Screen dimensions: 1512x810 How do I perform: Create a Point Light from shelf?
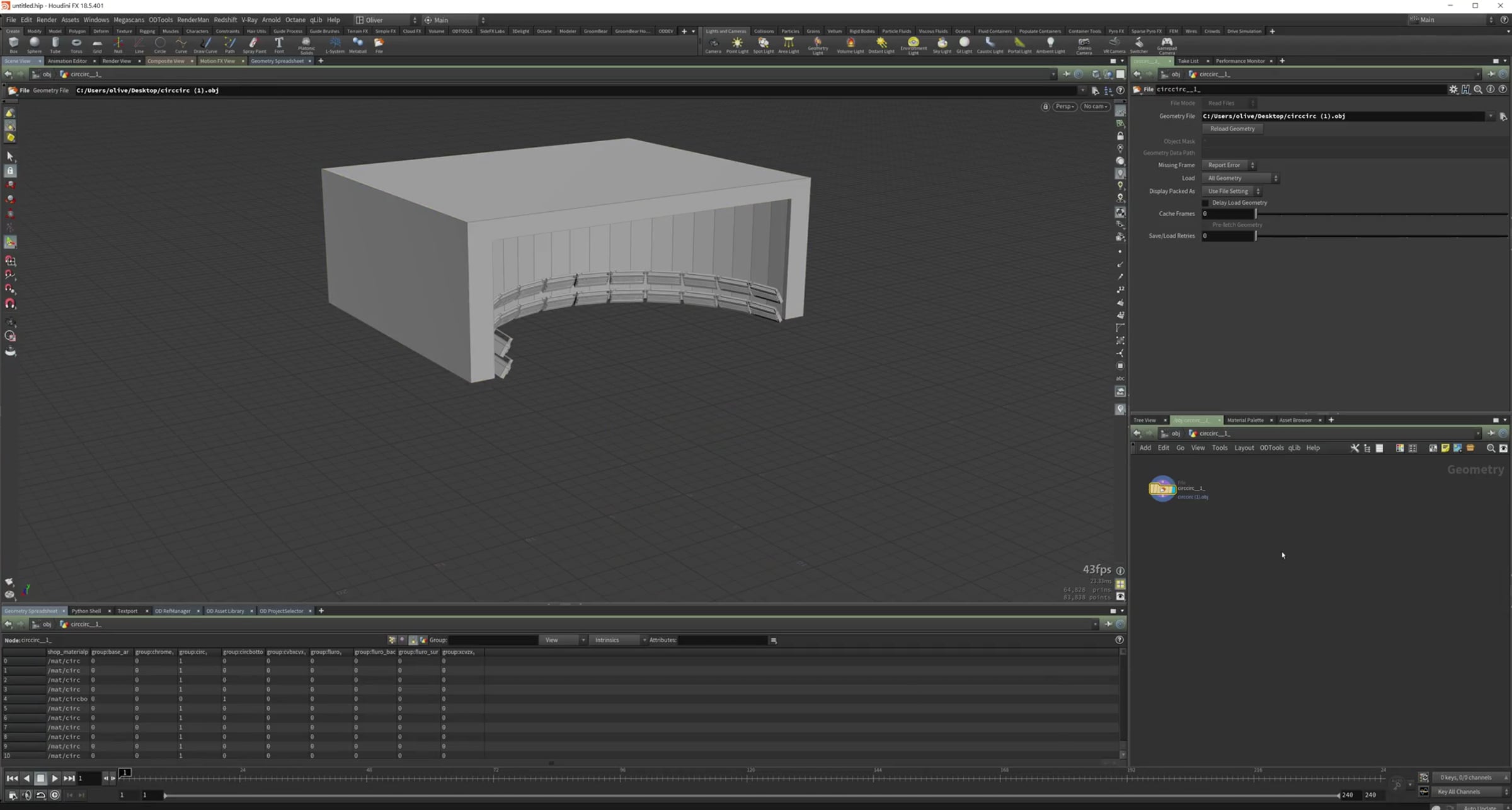[x=737, y=45]
